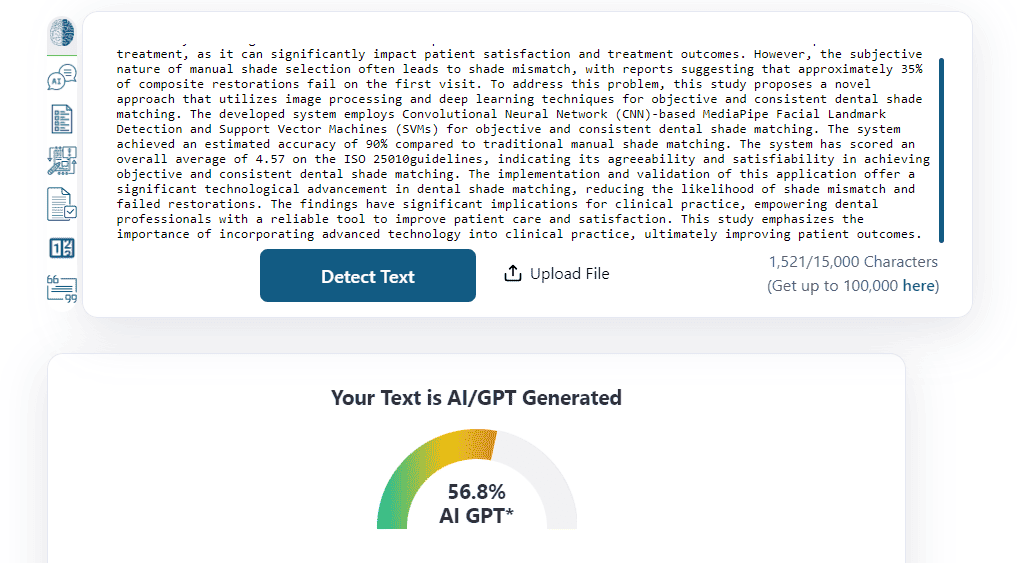1017x563 pixels.
Task: Click inside the abstract text input area
Action: coord(524,144)
